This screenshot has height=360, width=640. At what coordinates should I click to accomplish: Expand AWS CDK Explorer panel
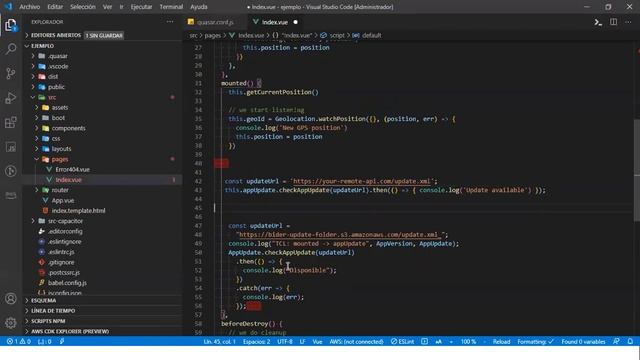click(x=70, y=331)
